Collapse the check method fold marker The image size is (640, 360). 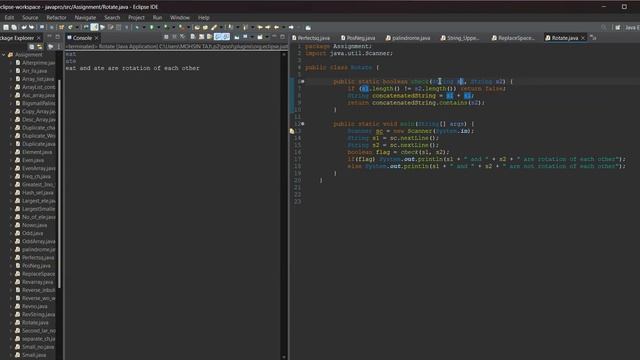tap(302, 82)
